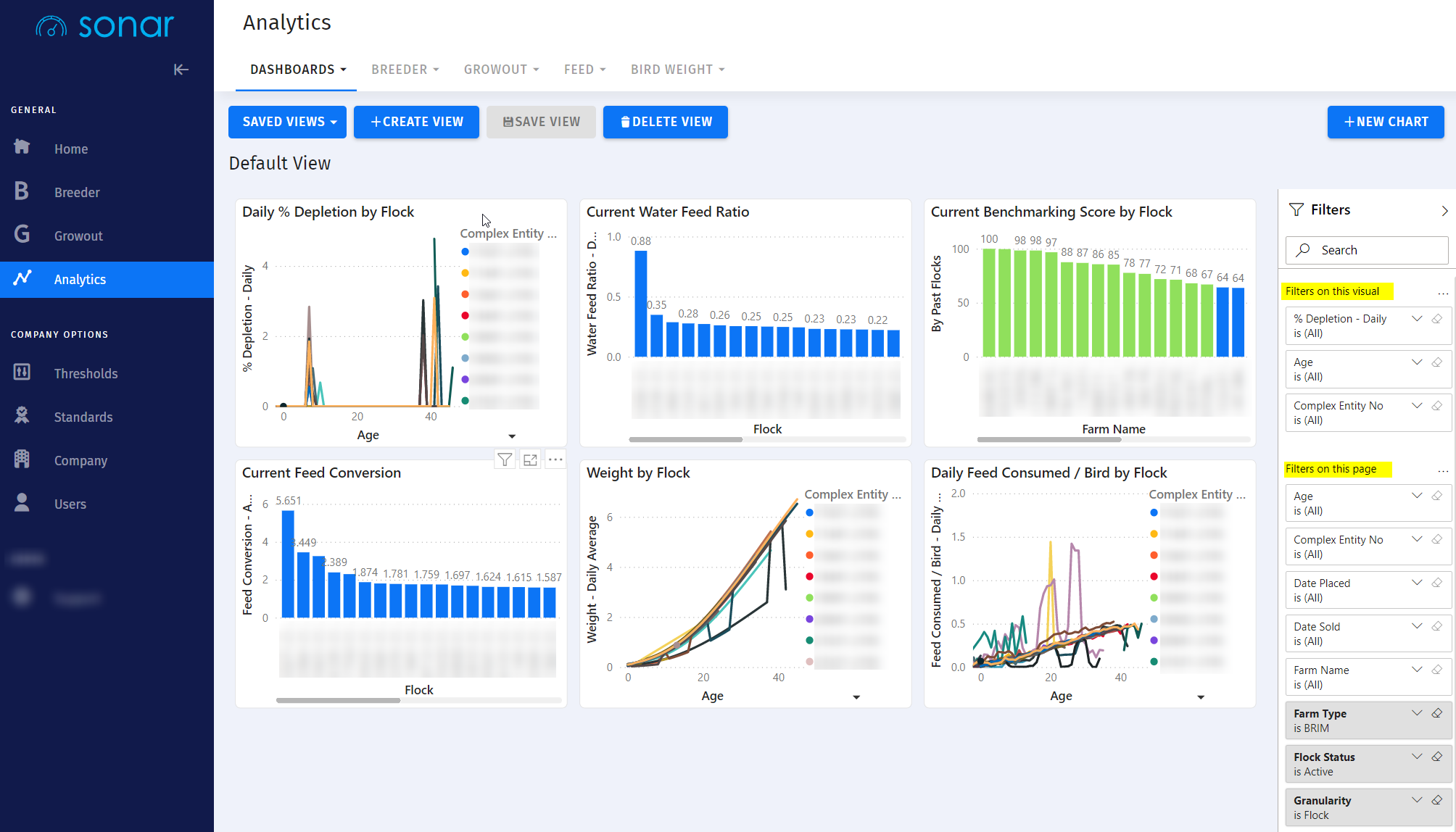Open more options for Filters on this visual
1456x832 pixels.
(1443, 294)
